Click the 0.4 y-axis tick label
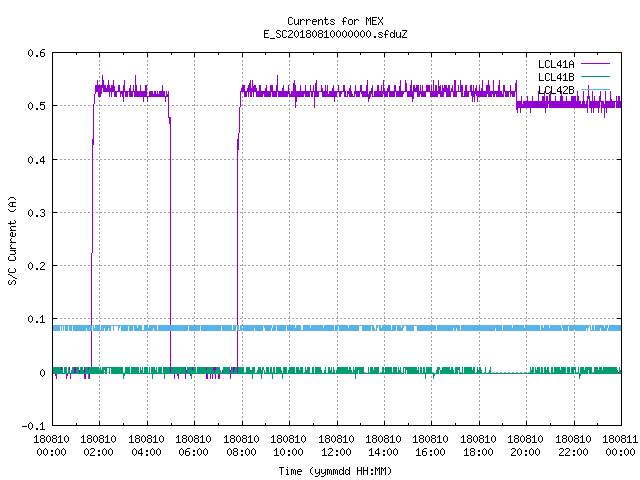This screenshot has height=480, width=640. pyautogui.click(x=36, y=160)
